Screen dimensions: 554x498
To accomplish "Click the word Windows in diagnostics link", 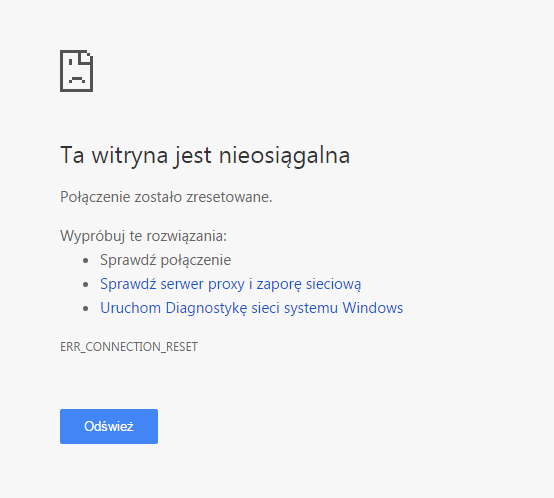I will [x=373, y=308].
